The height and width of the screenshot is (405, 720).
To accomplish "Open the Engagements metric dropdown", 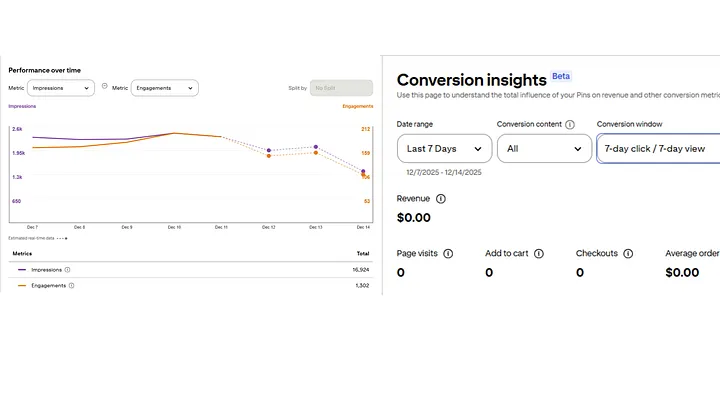I will [164, 88].
